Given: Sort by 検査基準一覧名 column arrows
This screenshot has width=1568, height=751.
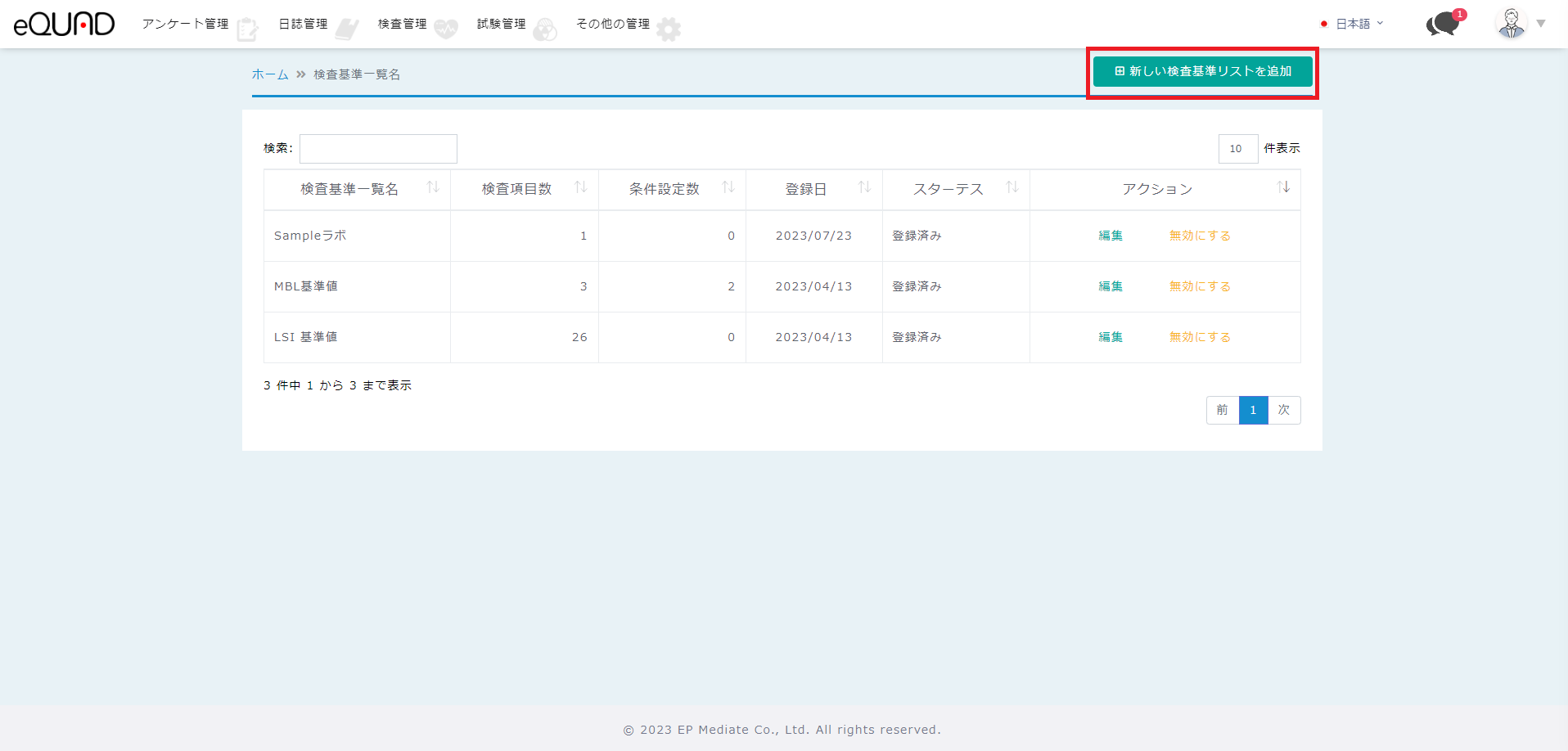Looking at the screenshot, I should coord(433,188).
